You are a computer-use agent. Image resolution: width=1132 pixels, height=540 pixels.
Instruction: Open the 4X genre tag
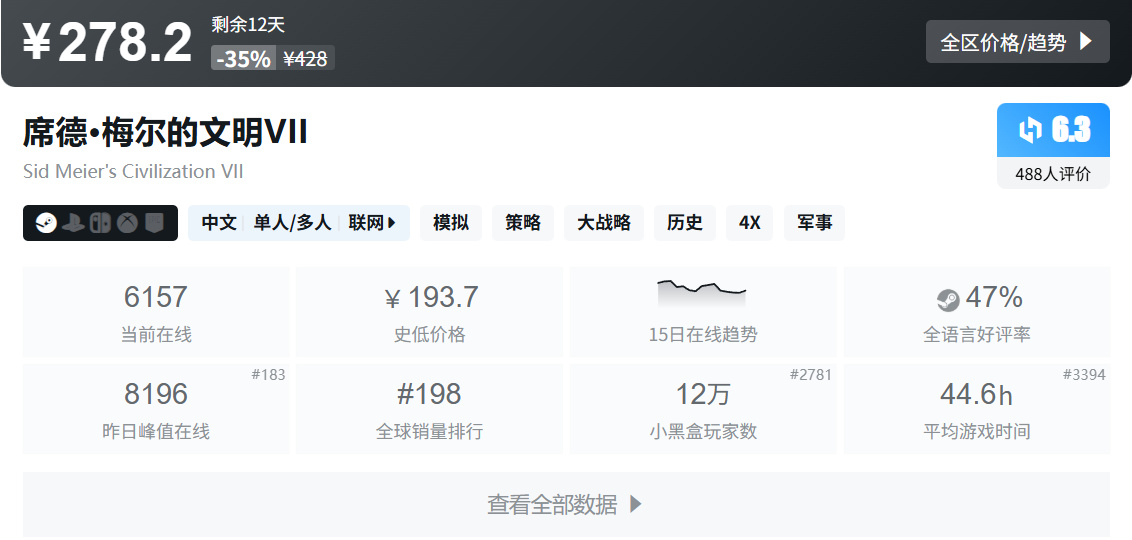coord(749,223)
